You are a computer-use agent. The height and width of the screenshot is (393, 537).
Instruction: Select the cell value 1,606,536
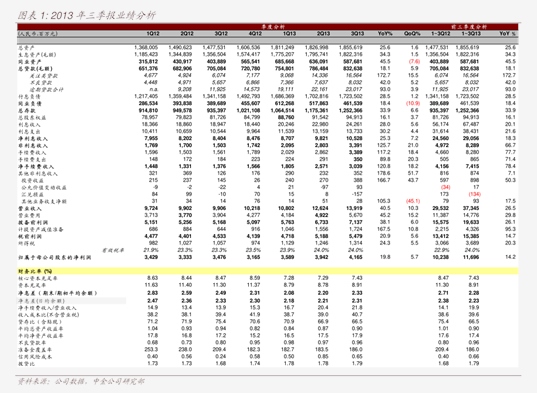point(248,48)
